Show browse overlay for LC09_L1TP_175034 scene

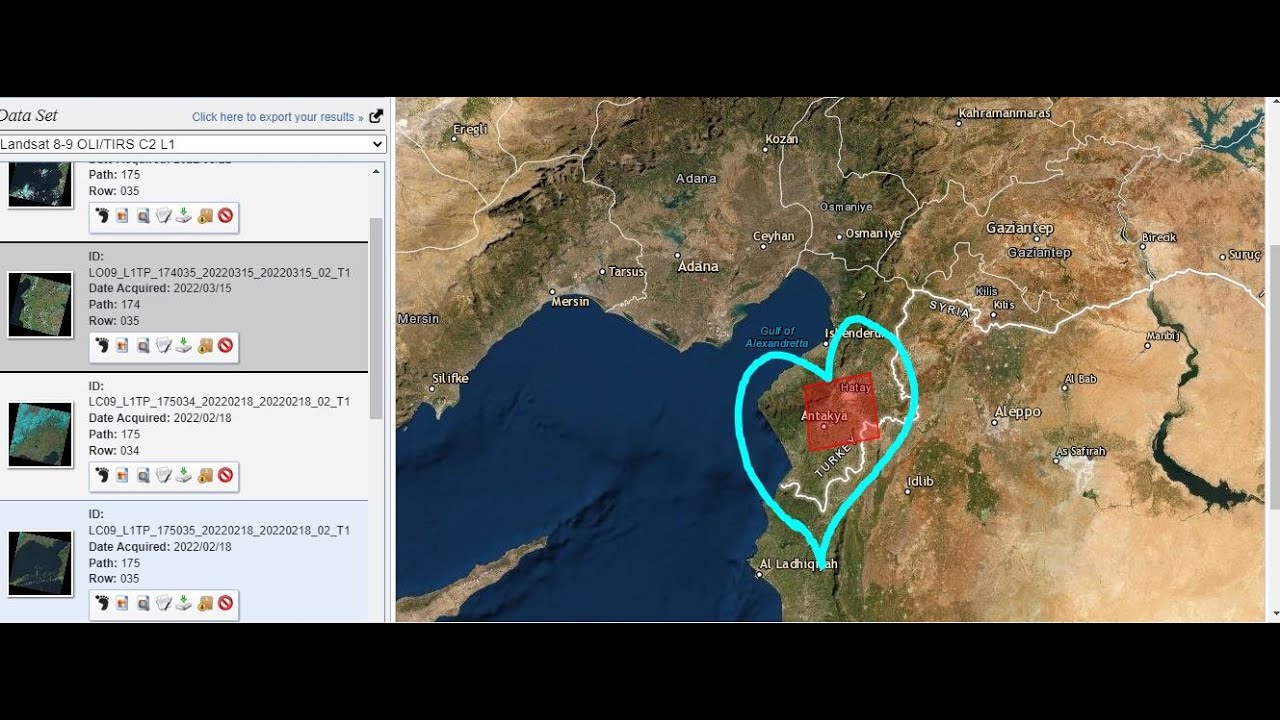click(122, 476)
